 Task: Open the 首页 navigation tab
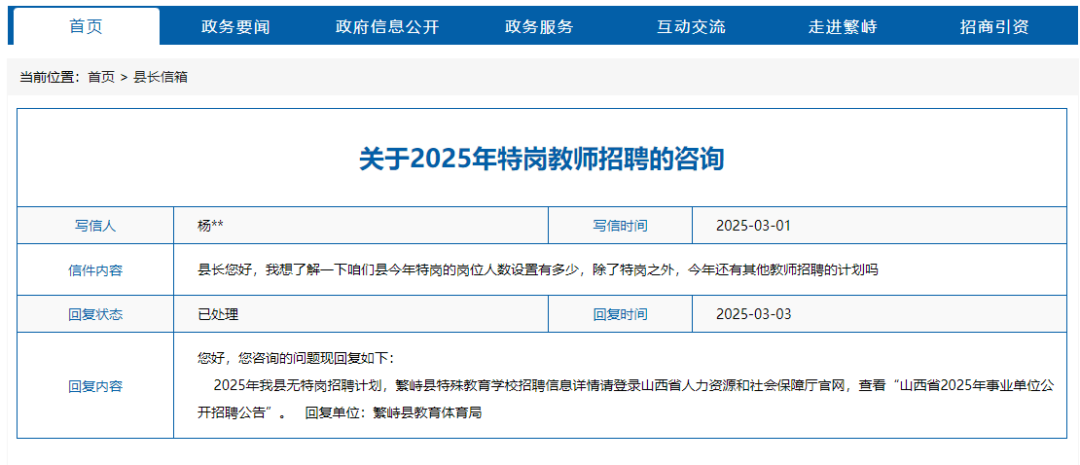point(85,27)
